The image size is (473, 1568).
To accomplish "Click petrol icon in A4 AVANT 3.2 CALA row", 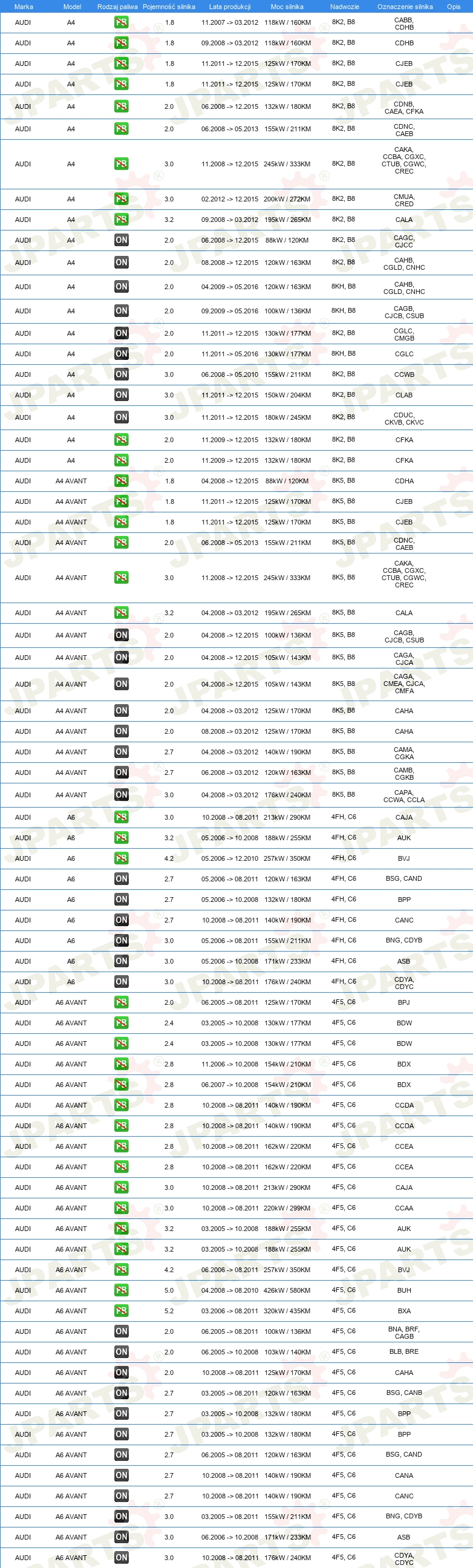I will 121,613.
